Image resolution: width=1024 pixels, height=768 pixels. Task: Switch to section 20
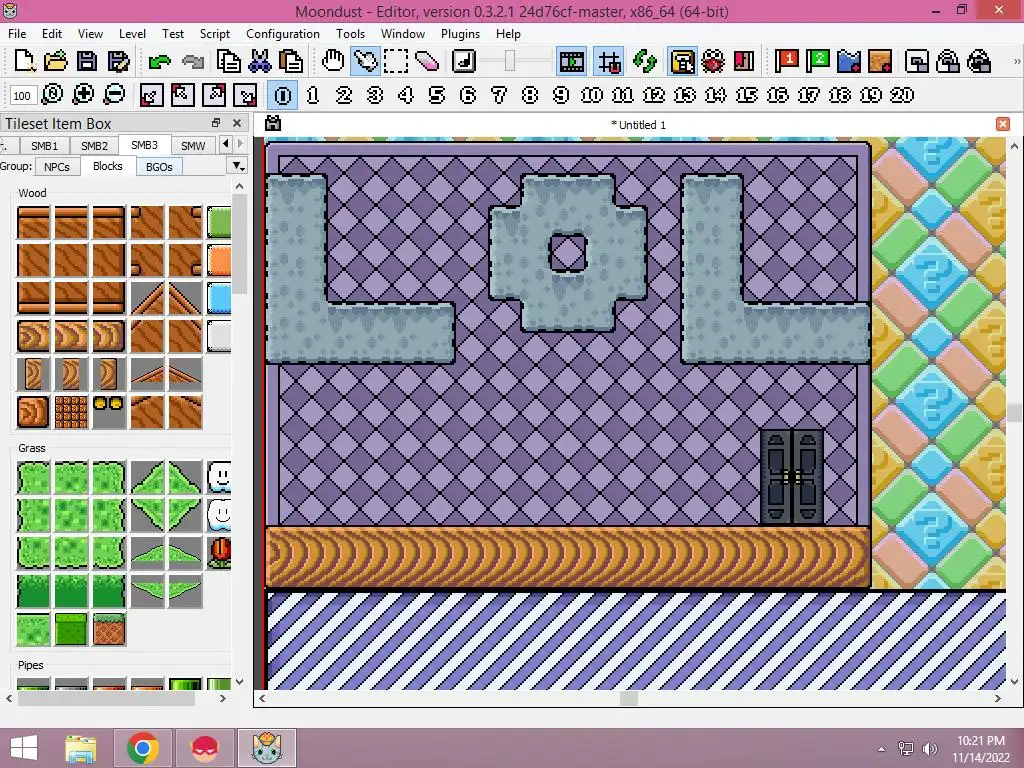(901, 95)
